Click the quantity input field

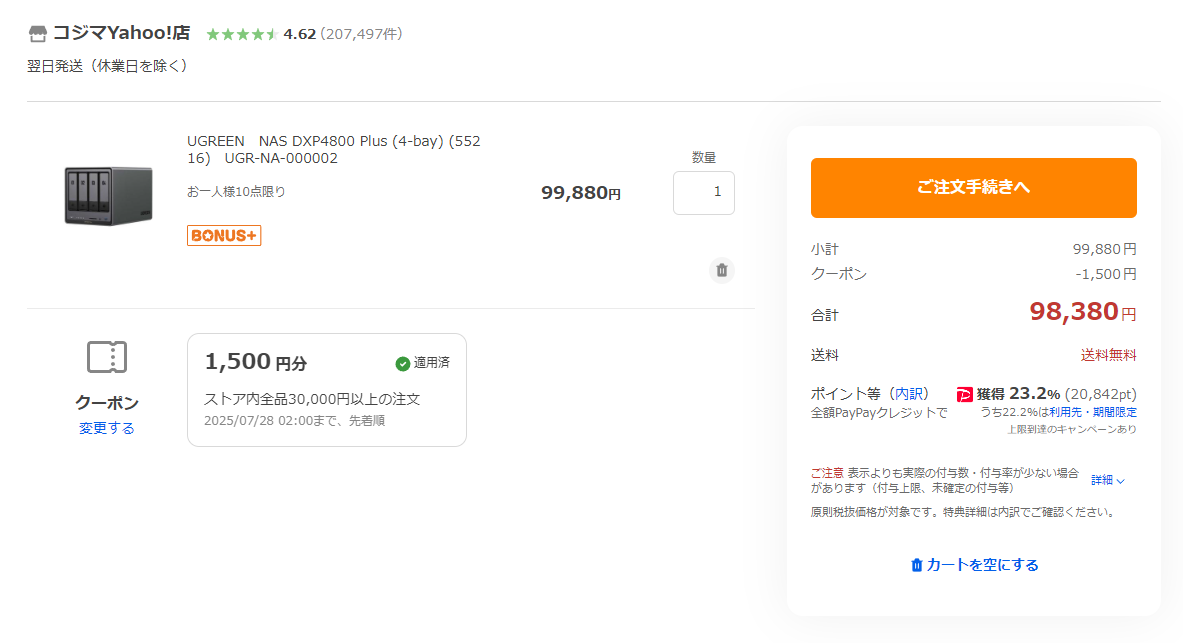click(x=704, y=192)
